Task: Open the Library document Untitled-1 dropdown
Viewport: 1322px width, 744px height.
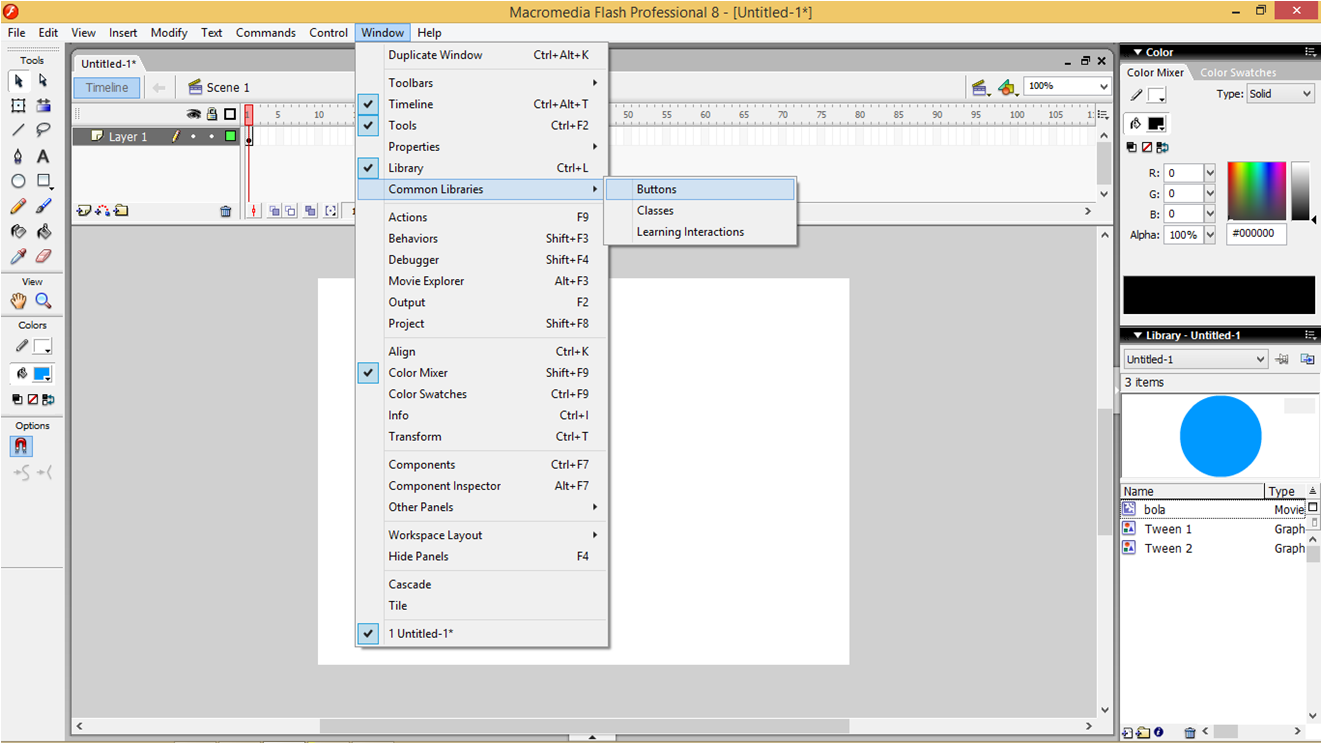Action: pos(1195,359)
